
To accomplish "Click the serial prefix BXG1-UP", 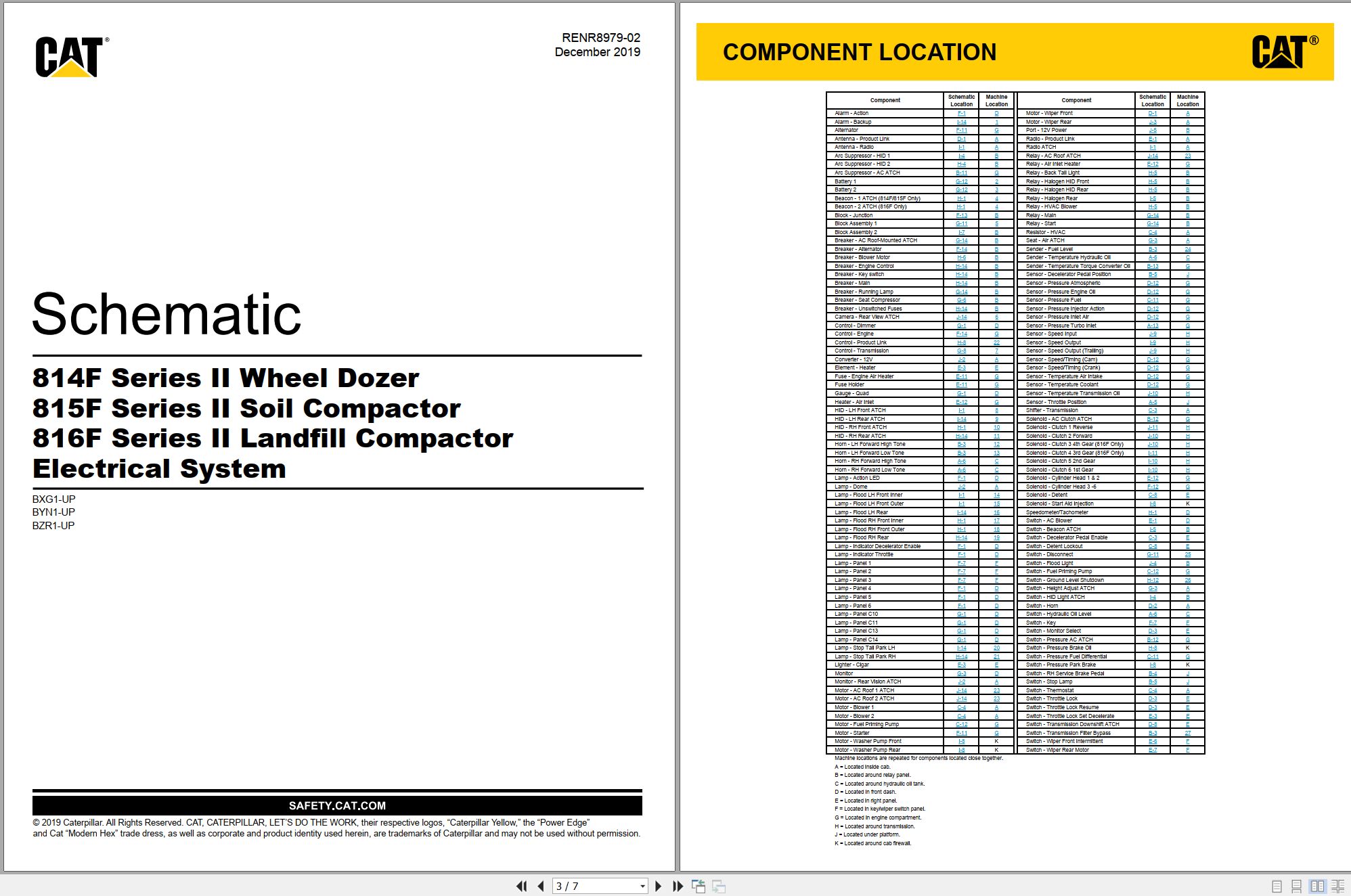I will [53, 499].
